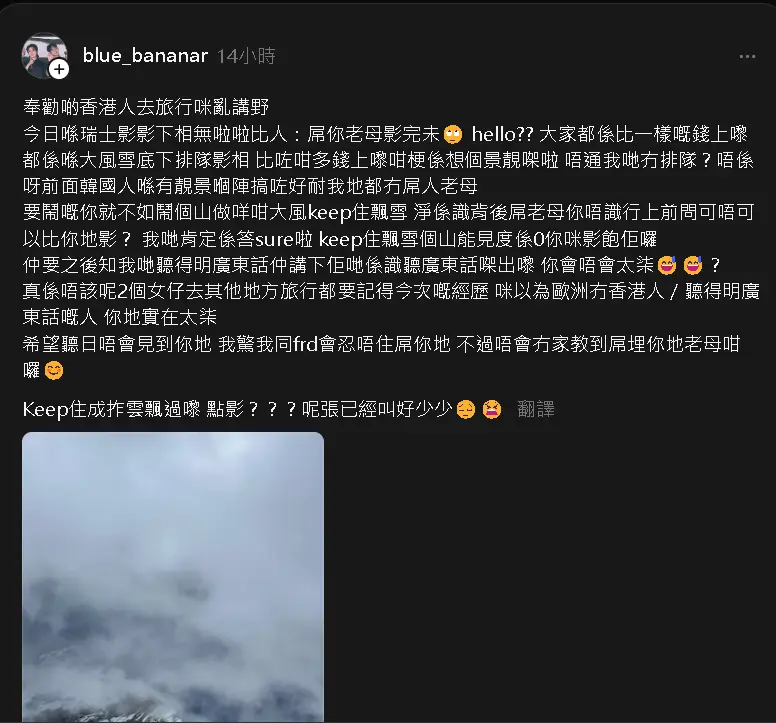Viewport: 776px width, 723px height.
Task: Tap the plus follow badge on avatar
Action: [x=59, y=69]
